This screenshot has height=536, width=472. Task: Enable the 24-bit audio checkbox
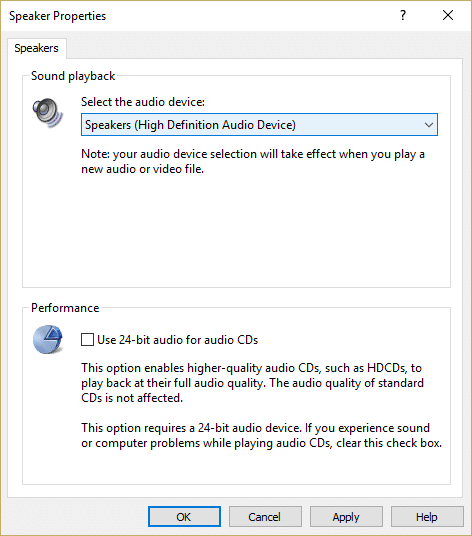coord(87,340)
